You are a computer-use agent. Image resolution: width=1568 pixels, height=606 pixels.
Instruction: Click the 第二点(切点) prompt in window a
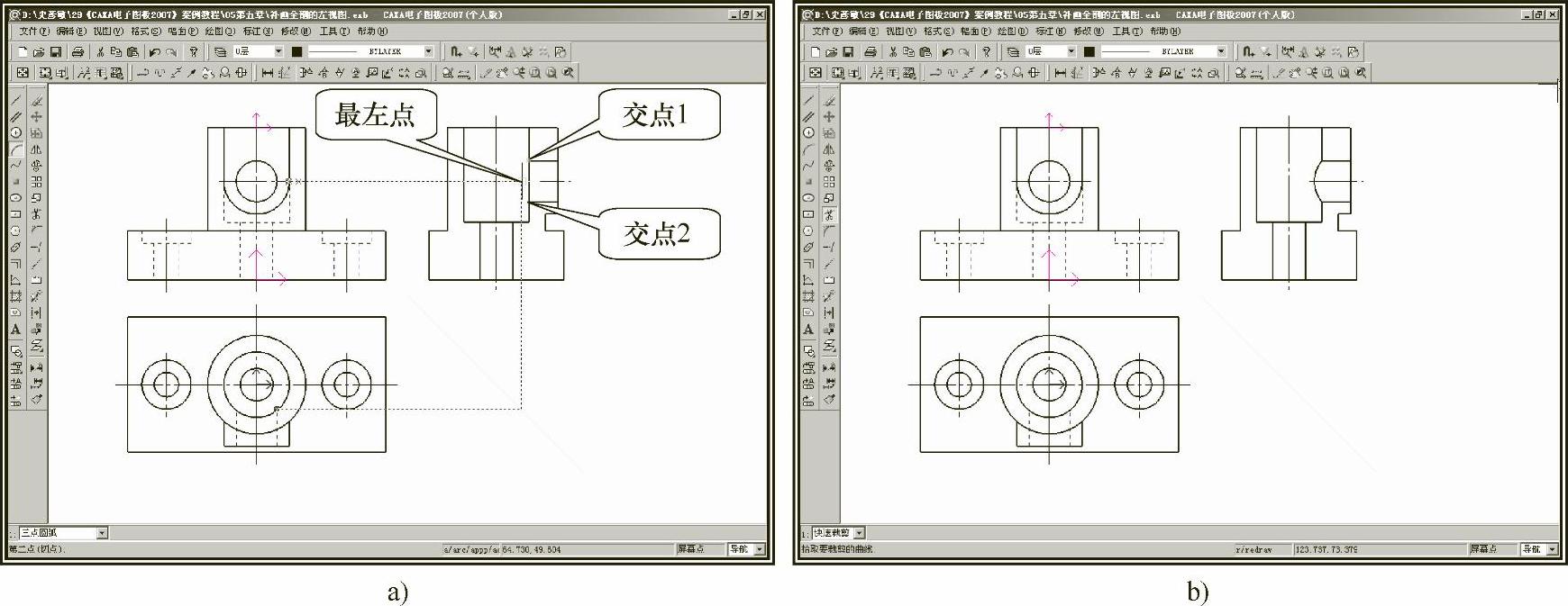pos(39,549)
